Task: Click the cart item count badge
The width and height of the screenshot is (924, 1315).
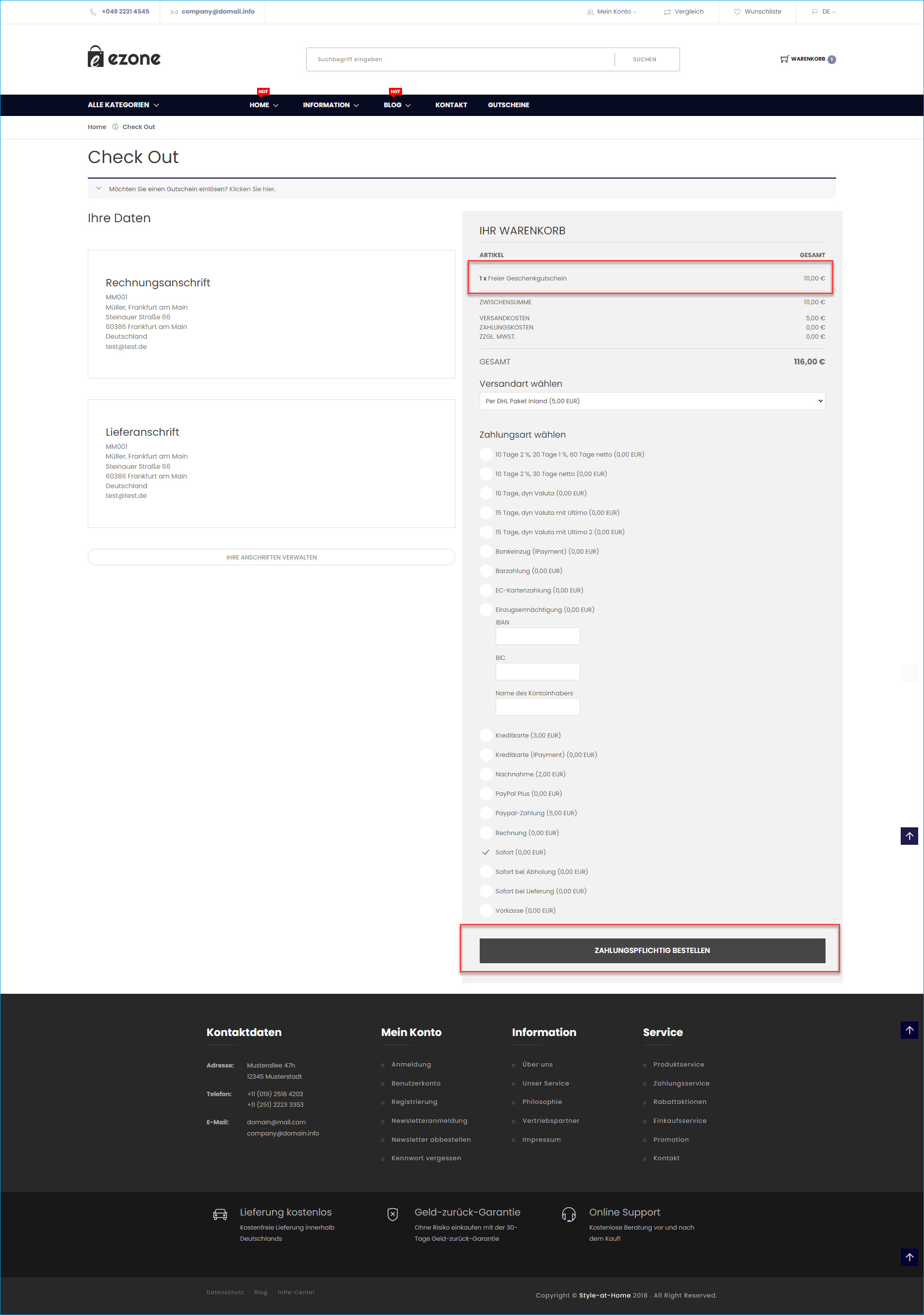Action: (x=832, y=60)
